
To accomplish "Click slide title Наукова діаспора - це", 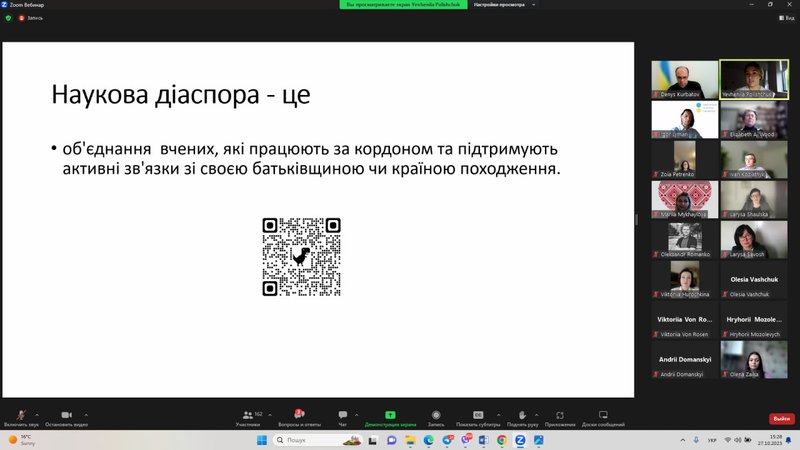I will pos(181,94).
